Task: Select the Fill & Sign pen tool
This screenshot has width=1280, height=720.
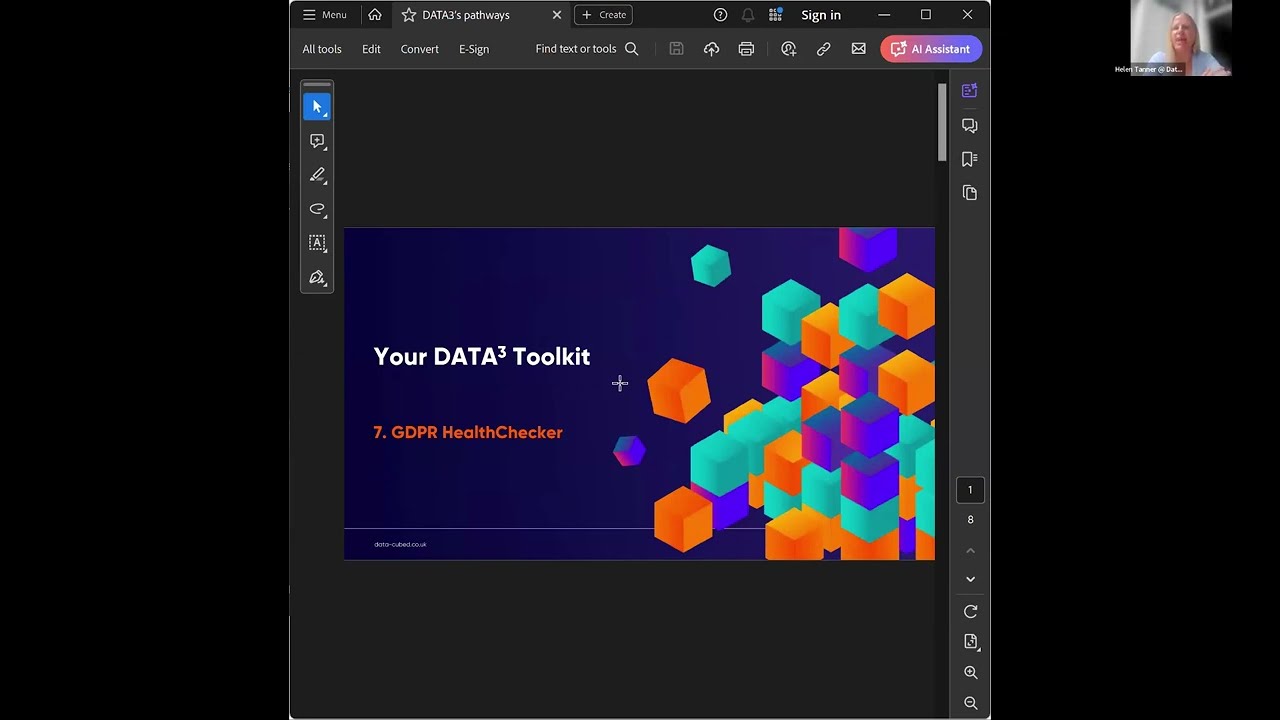Action: 317,277
